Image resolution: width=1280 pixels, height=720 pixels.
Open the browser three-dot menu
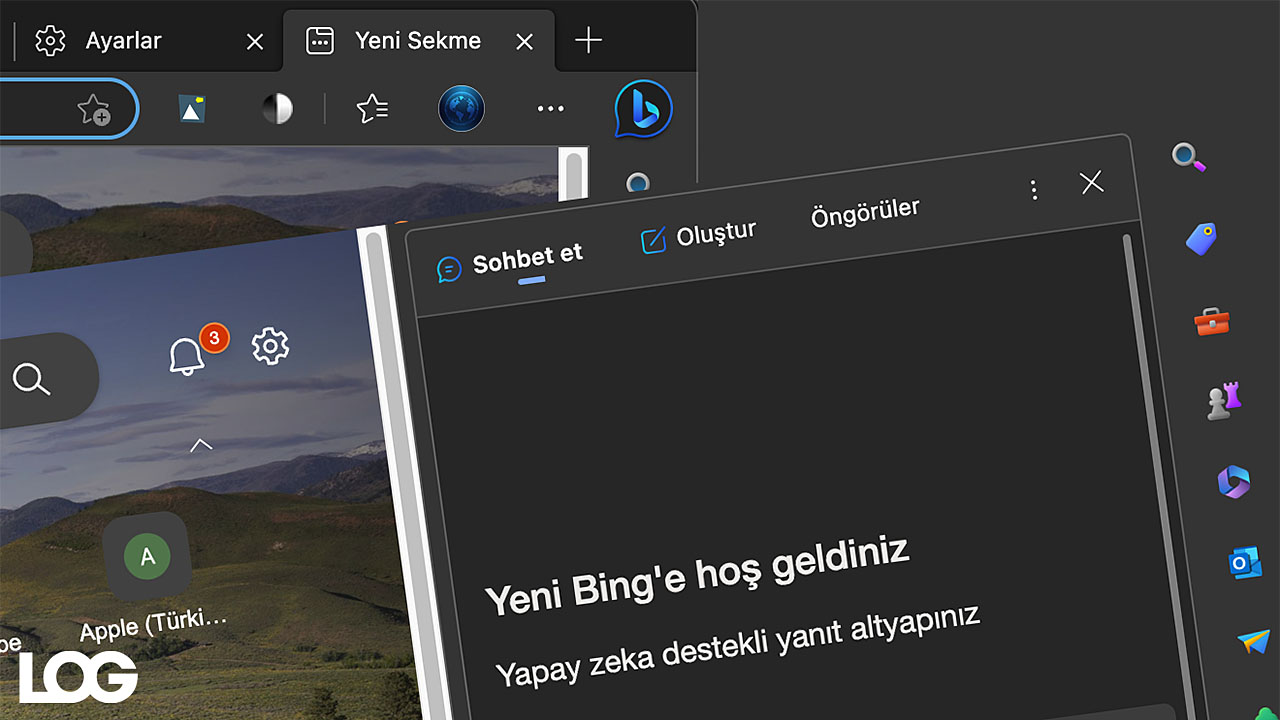551,109
